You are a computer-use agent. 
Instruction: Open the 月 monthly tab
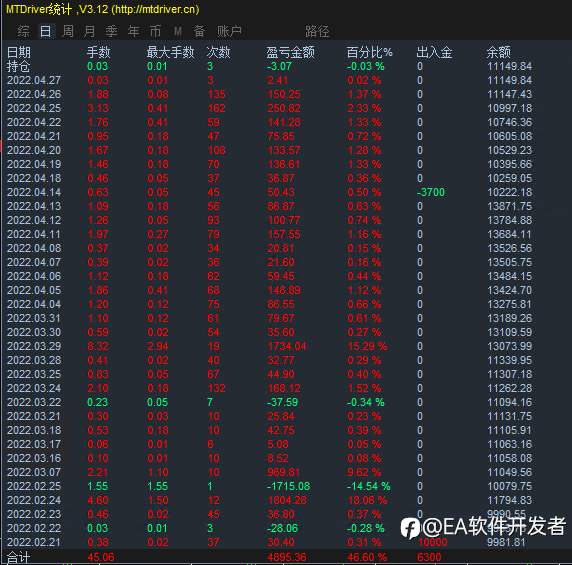pos(89,31)
